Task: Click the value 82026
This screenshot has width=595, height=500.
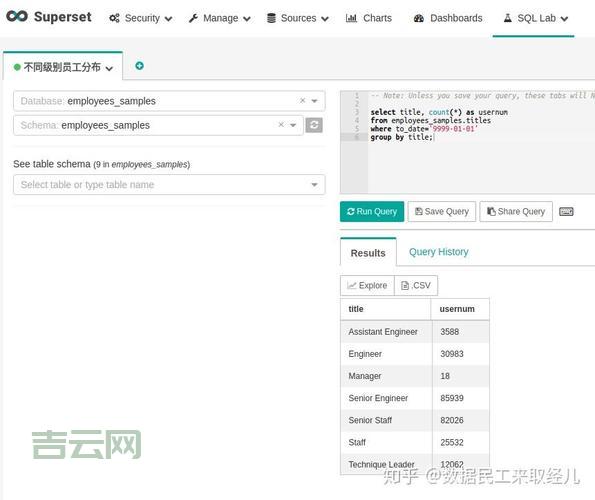Action: pos(452,420)
